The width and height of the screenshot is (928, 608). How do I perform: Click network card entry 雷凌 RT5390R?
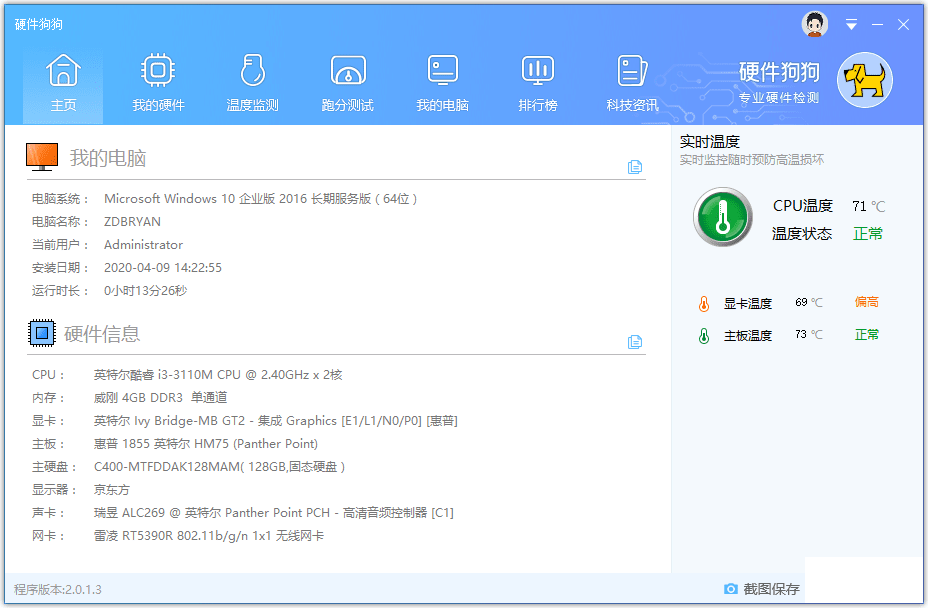click(209, 536)
